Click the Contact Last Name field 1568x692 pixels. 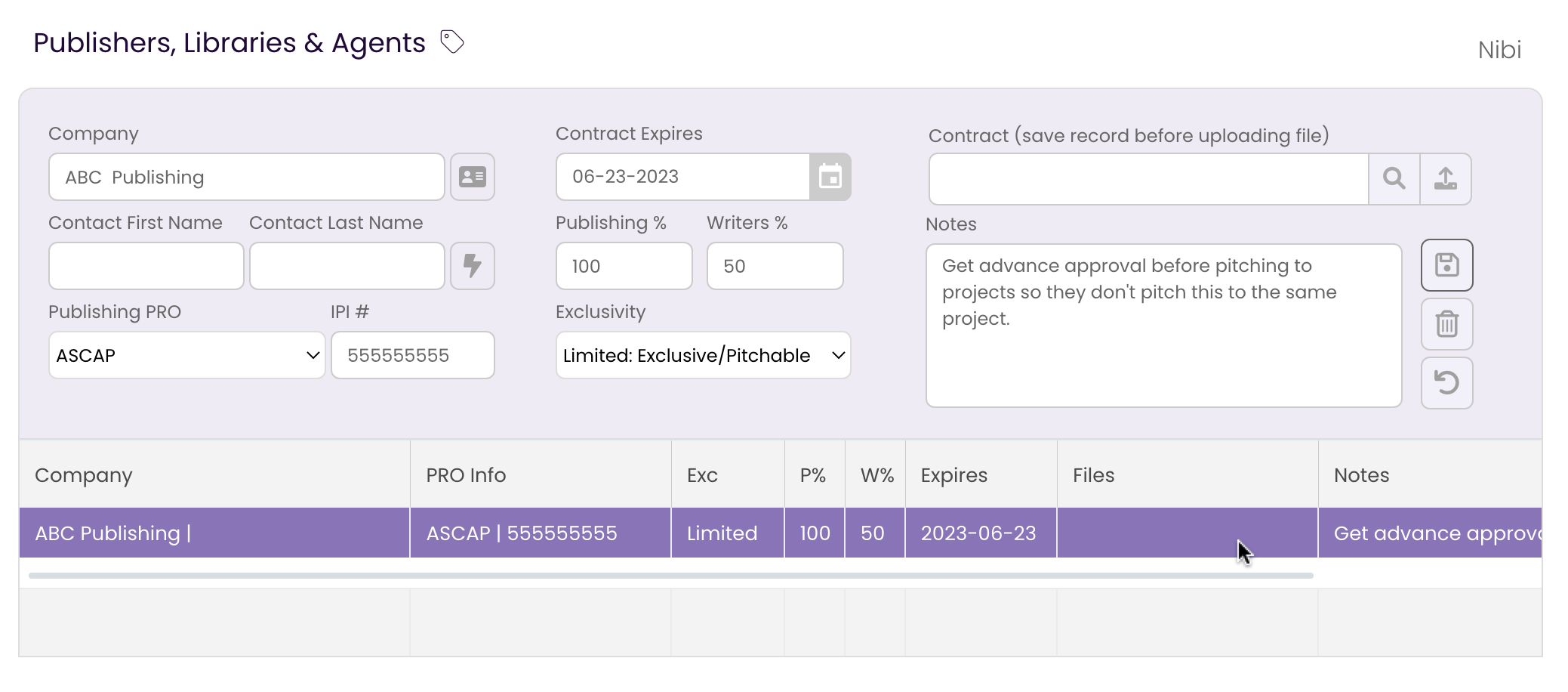(347, 266)
